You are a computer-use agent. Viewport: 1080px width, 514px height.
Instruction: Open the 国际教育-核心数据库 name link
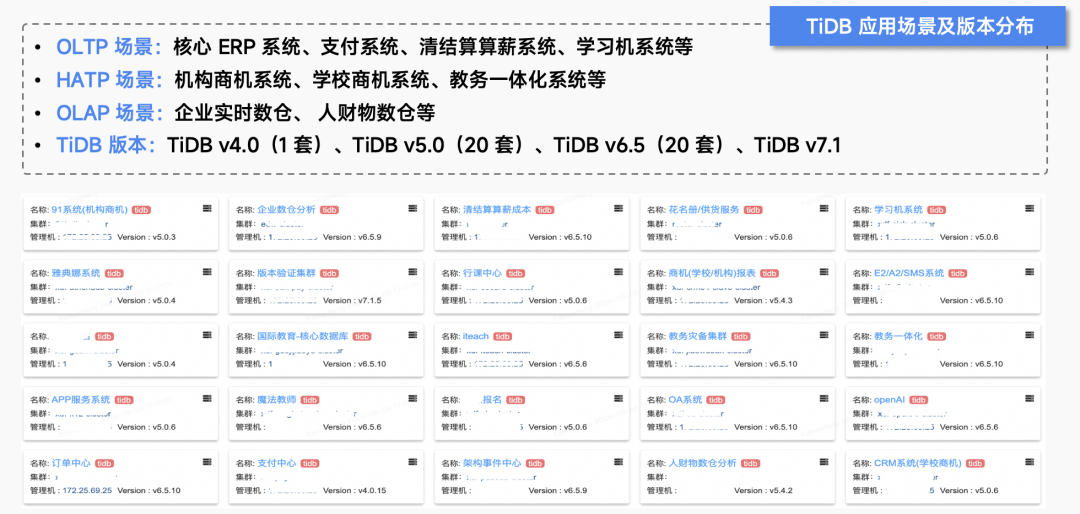pos(302,337)
